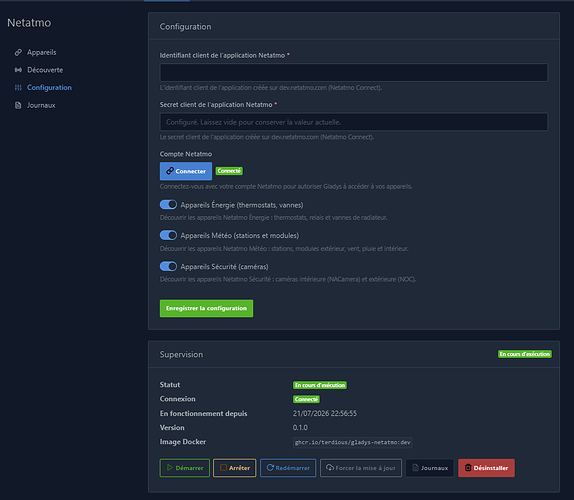
Task: Click the stop square icon on Arrêter
Action: pos(223,467)
